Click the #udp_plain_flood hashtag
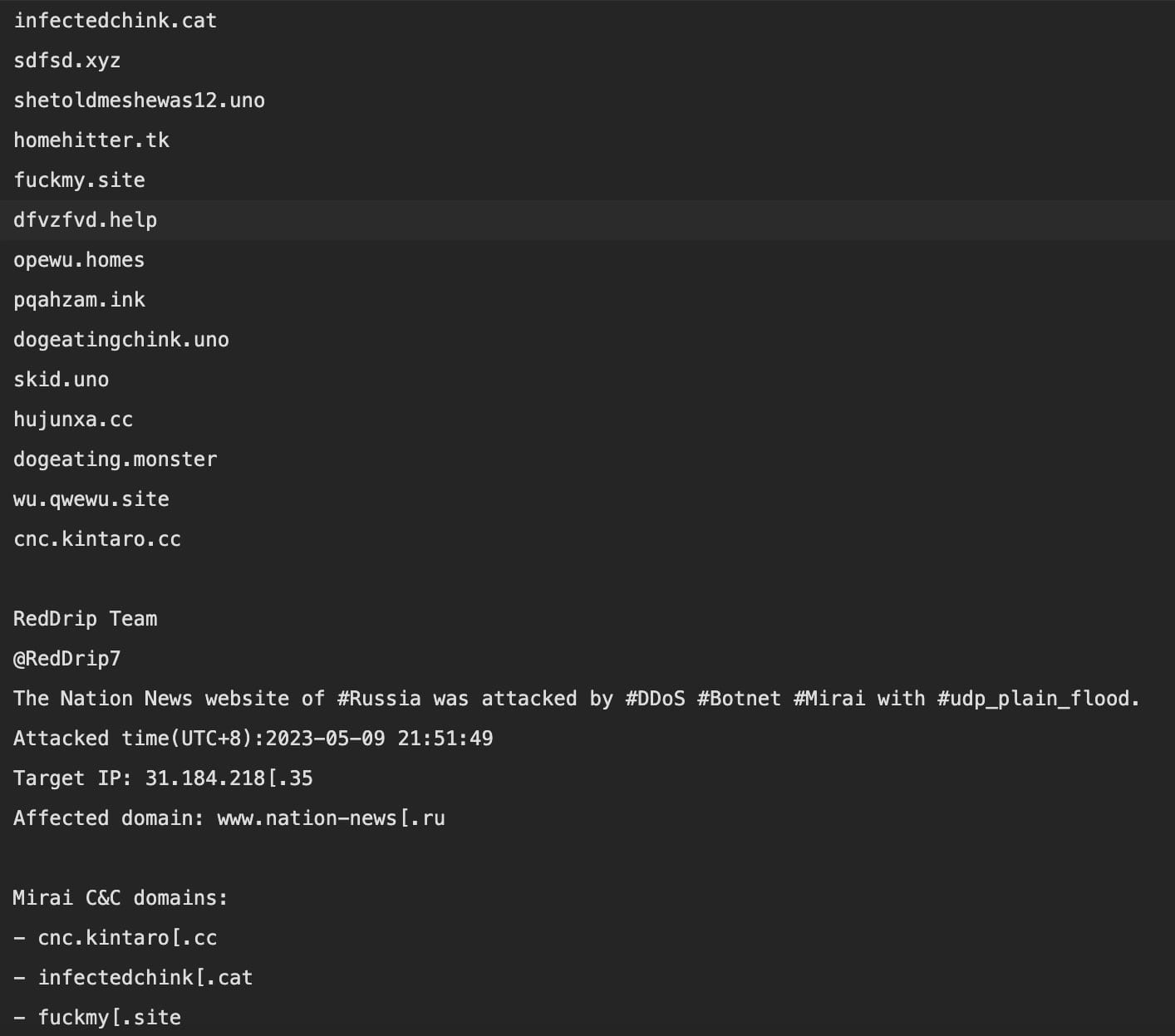 point(1038,699)
